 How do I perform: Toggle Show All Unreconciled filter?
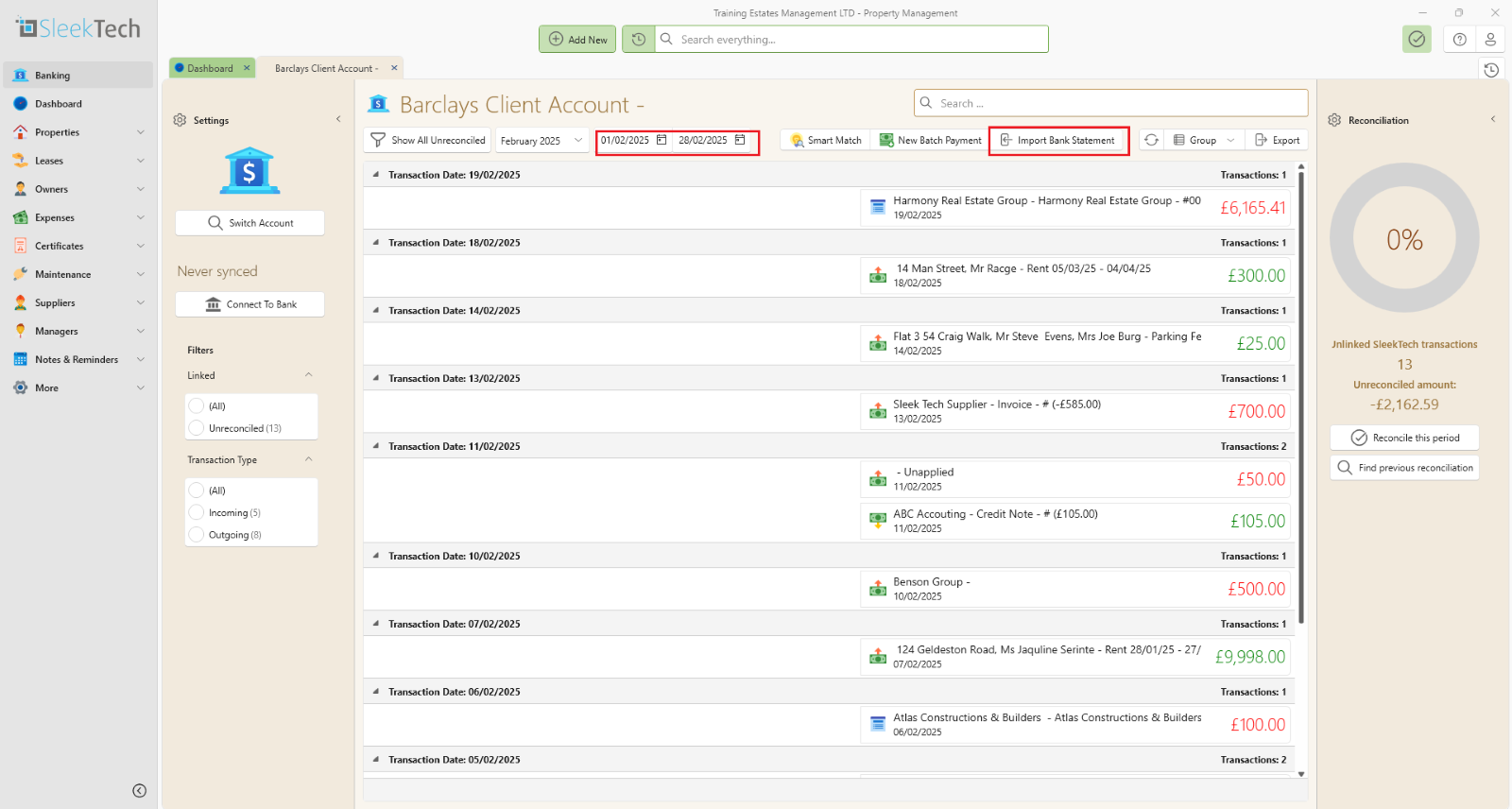point(427,140)
